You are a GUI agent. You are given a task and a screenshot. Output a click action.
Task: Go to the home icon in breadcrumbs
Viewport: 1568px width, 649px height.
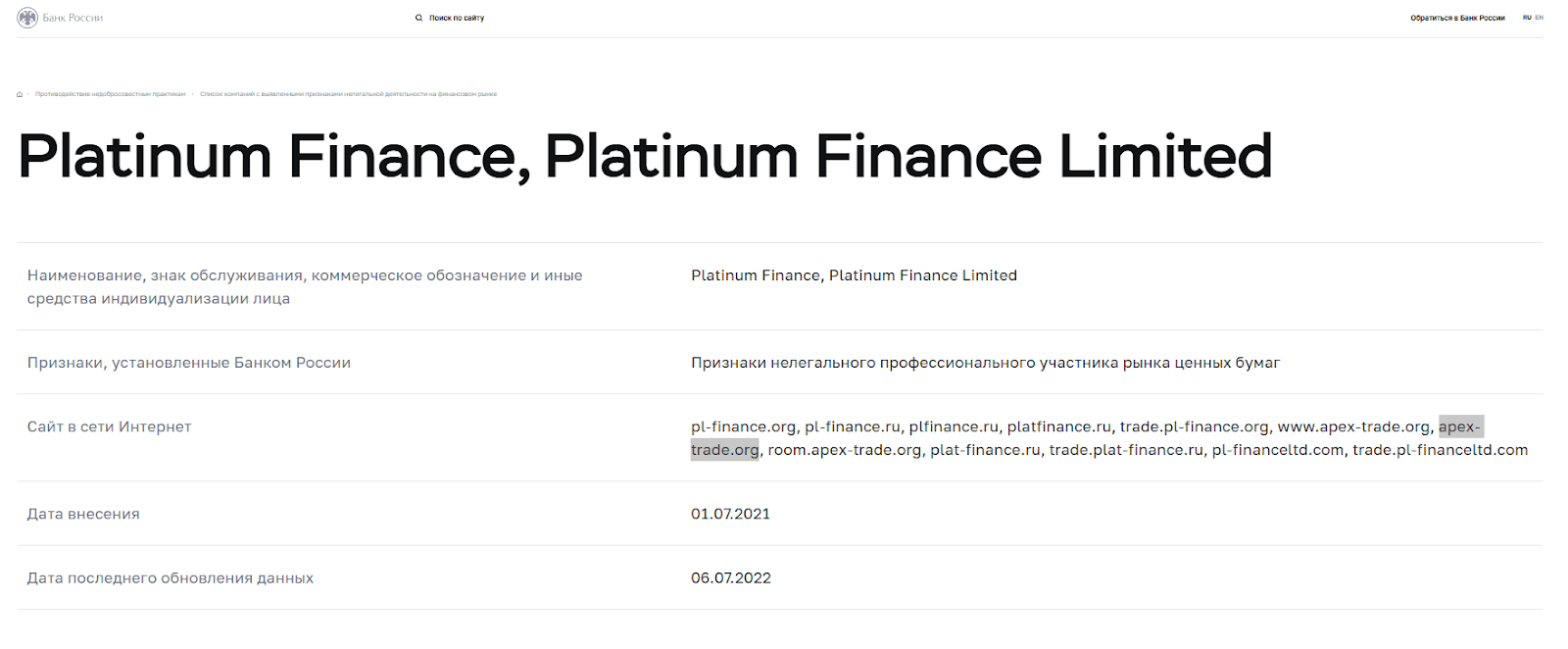tap(20, 94)
